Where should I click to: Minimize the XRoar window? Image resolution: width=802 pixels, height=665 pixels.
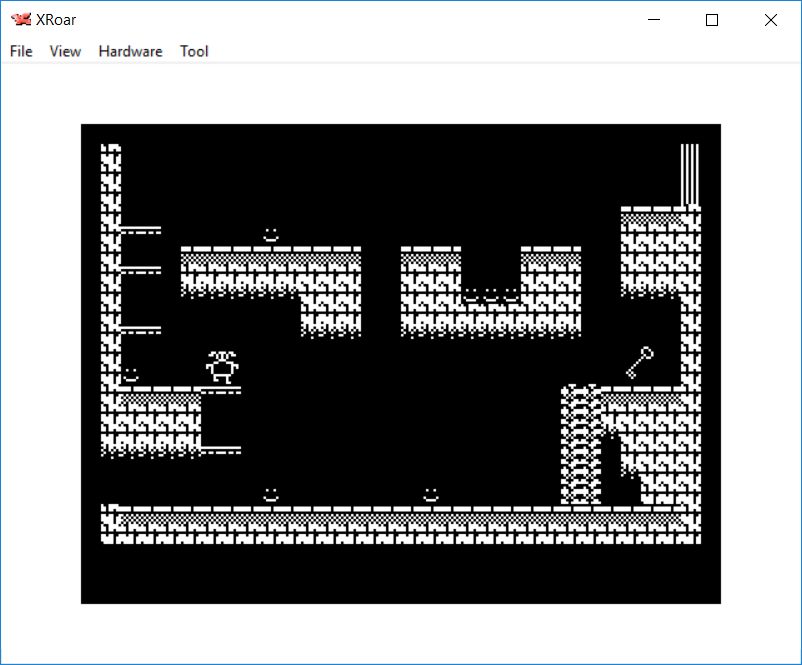[655, 20]
